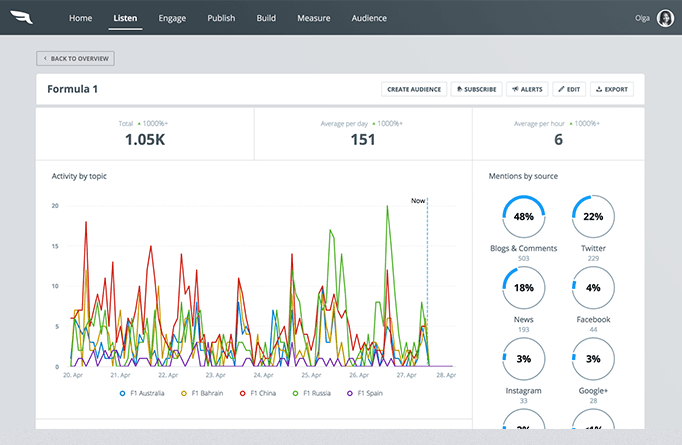
Task: Click the Facebook 4% ring
Action: (x=593, y=288)
